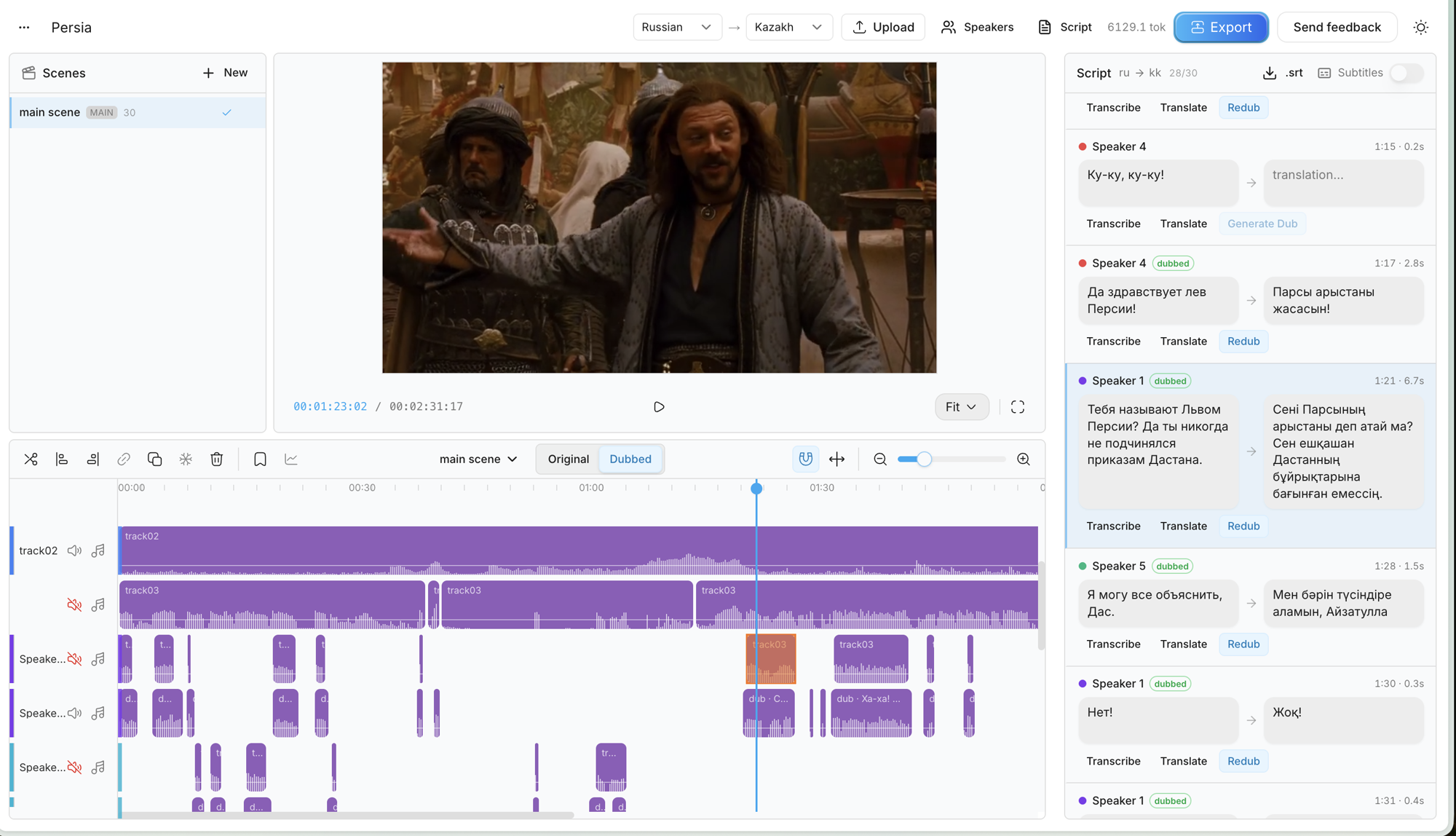Zoom in the timeline
The height and width of the screenshot is (836, 1456).
click(1024, 459)
